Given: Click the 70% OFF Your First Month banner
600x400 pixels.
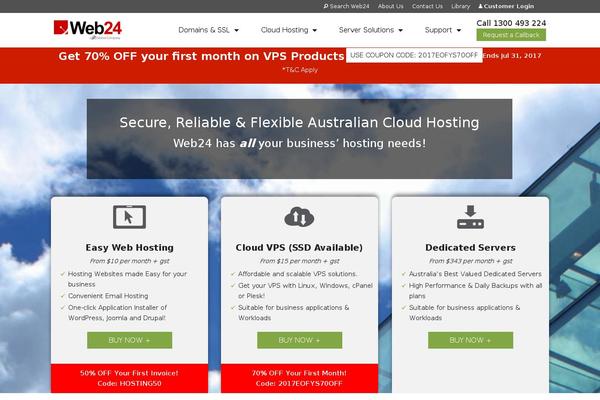Looking at the screenshot, I should [x=299, y=378].
